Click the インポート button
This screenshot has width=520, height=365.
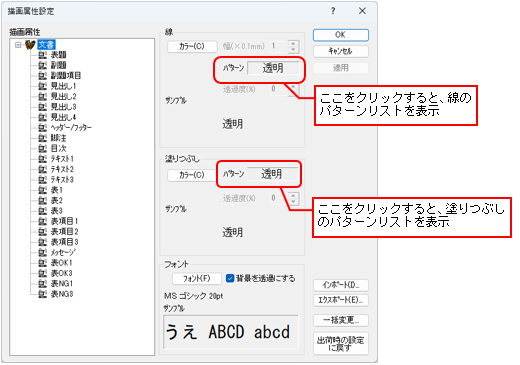[x=341, y=285]
